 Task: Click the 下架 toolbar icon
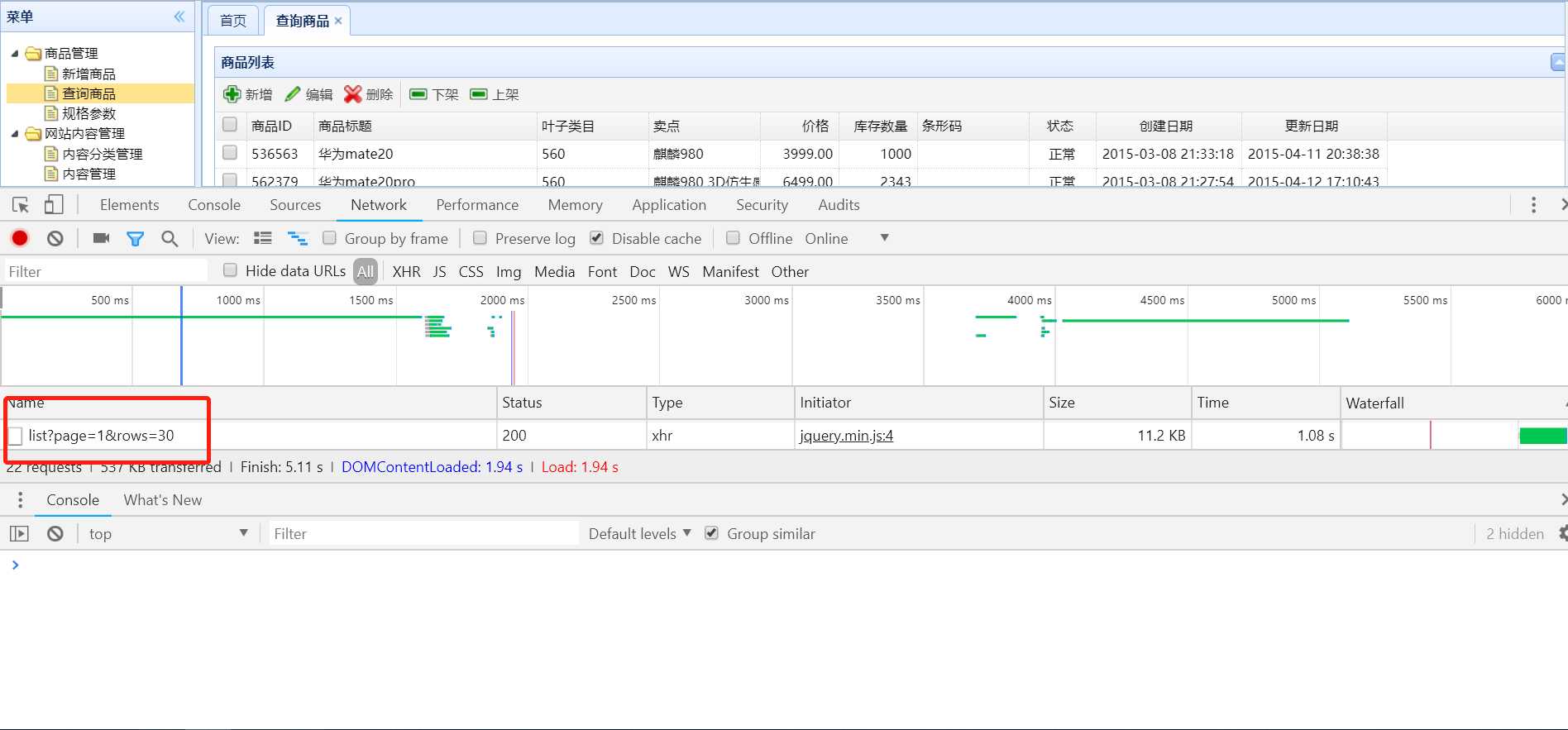[x=418, y=94]
